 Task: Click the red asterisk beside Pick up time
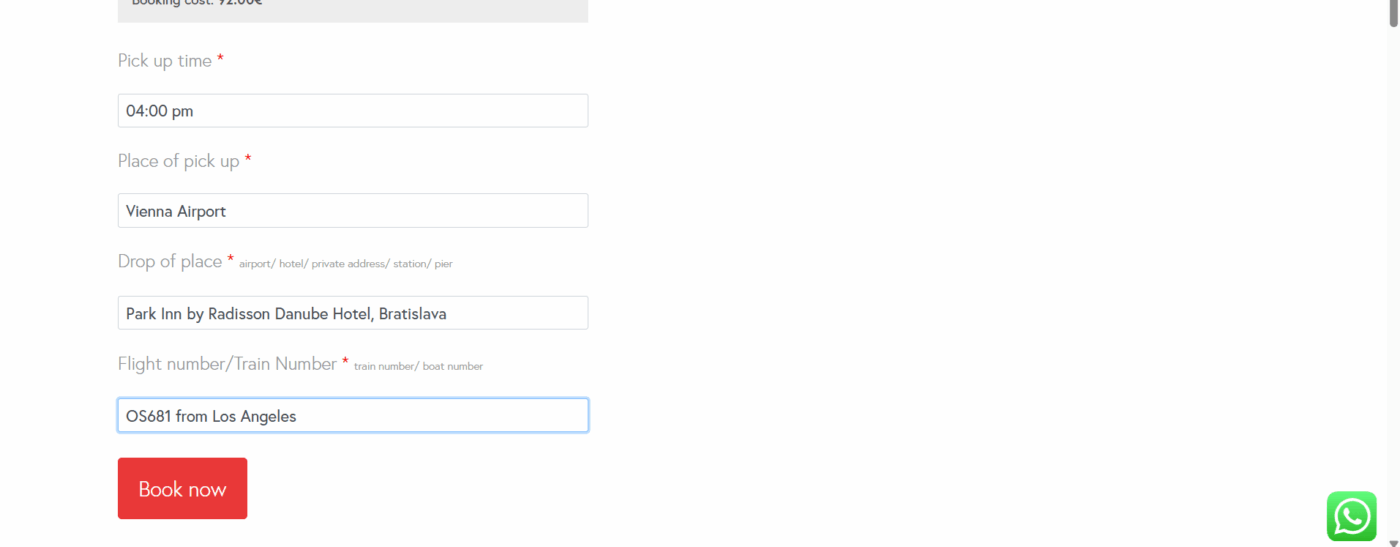pyautogui.click(x=220, y=60)
